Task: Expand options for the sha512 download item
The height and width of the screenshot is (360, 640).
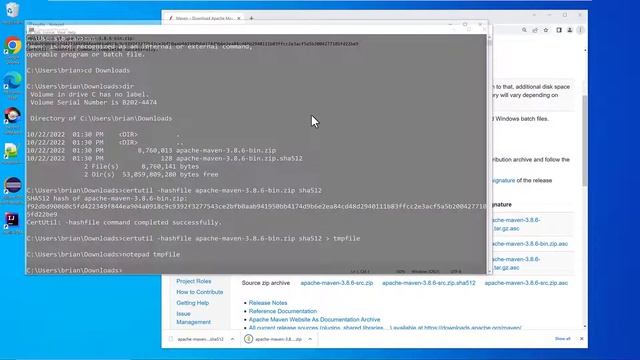Action: (x=232, y=339)
